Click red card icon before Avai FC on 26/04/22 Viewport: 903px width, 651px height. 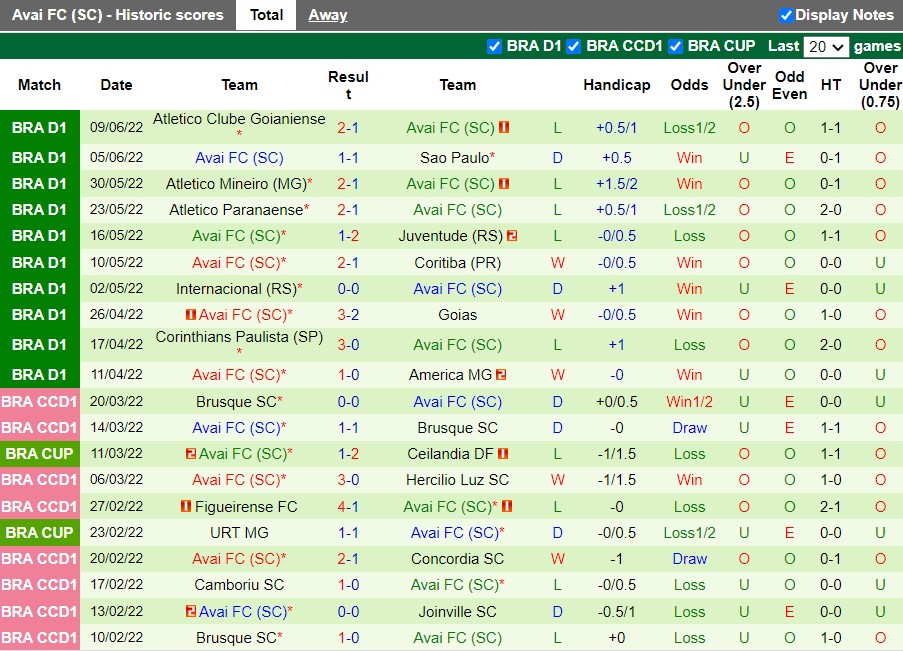point(191,315)
